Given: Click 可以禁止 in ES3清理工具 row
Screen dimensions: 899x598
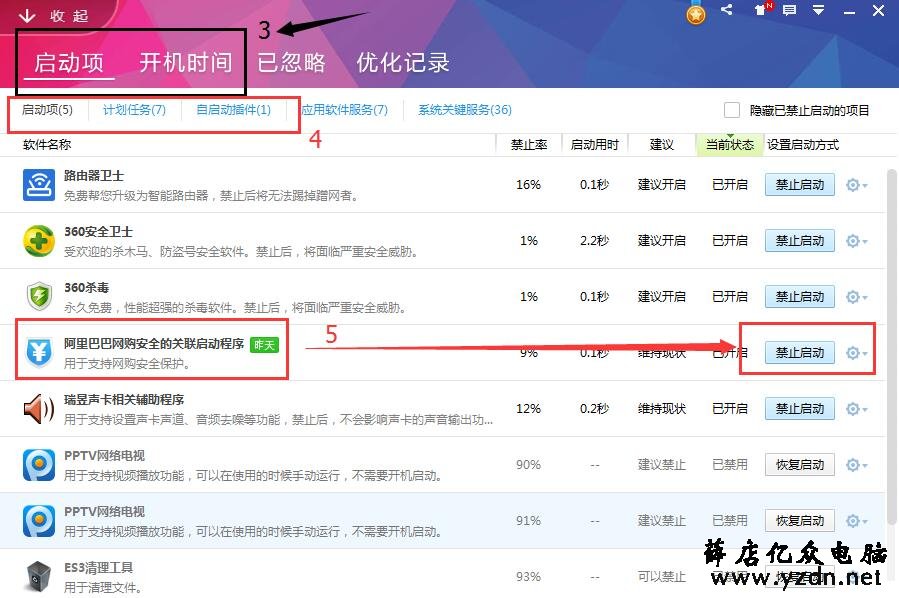Looking at the screenshot, I should coord(662,577).
